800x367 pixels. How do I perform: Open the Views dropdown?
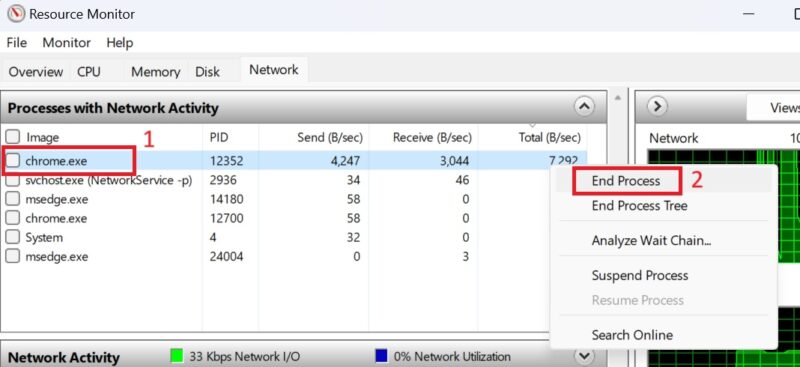coord(773,107)
